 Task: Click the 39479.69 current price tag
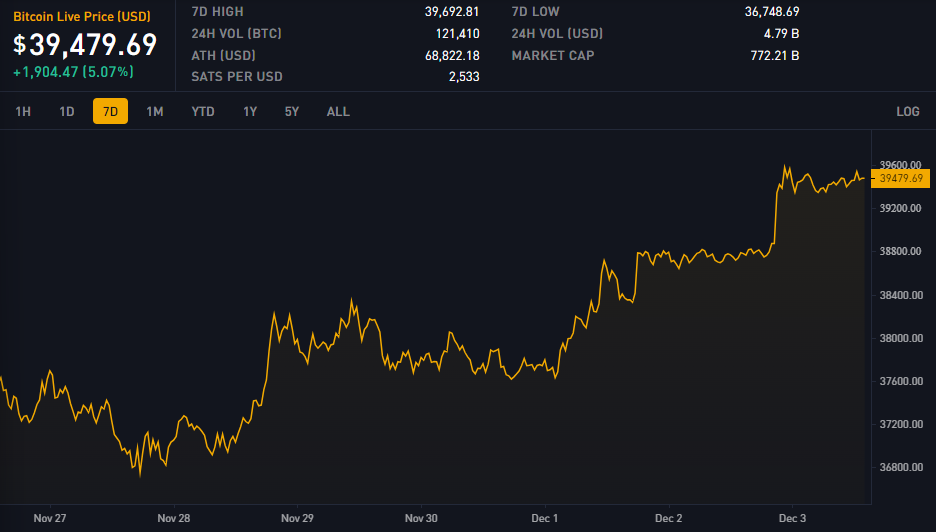click(x=901, y=178)
